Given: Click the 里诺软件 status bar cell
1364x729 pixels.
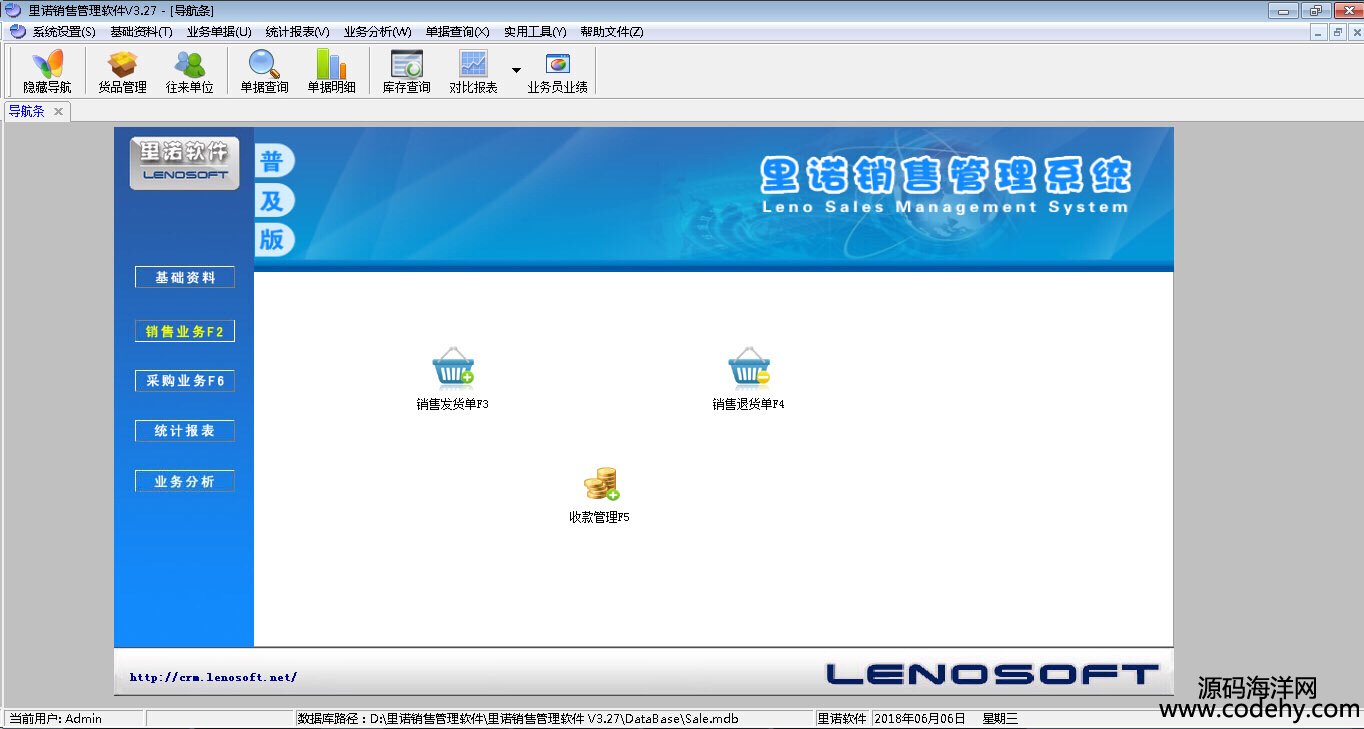Looking at the screenshot, I should point(842,718).
